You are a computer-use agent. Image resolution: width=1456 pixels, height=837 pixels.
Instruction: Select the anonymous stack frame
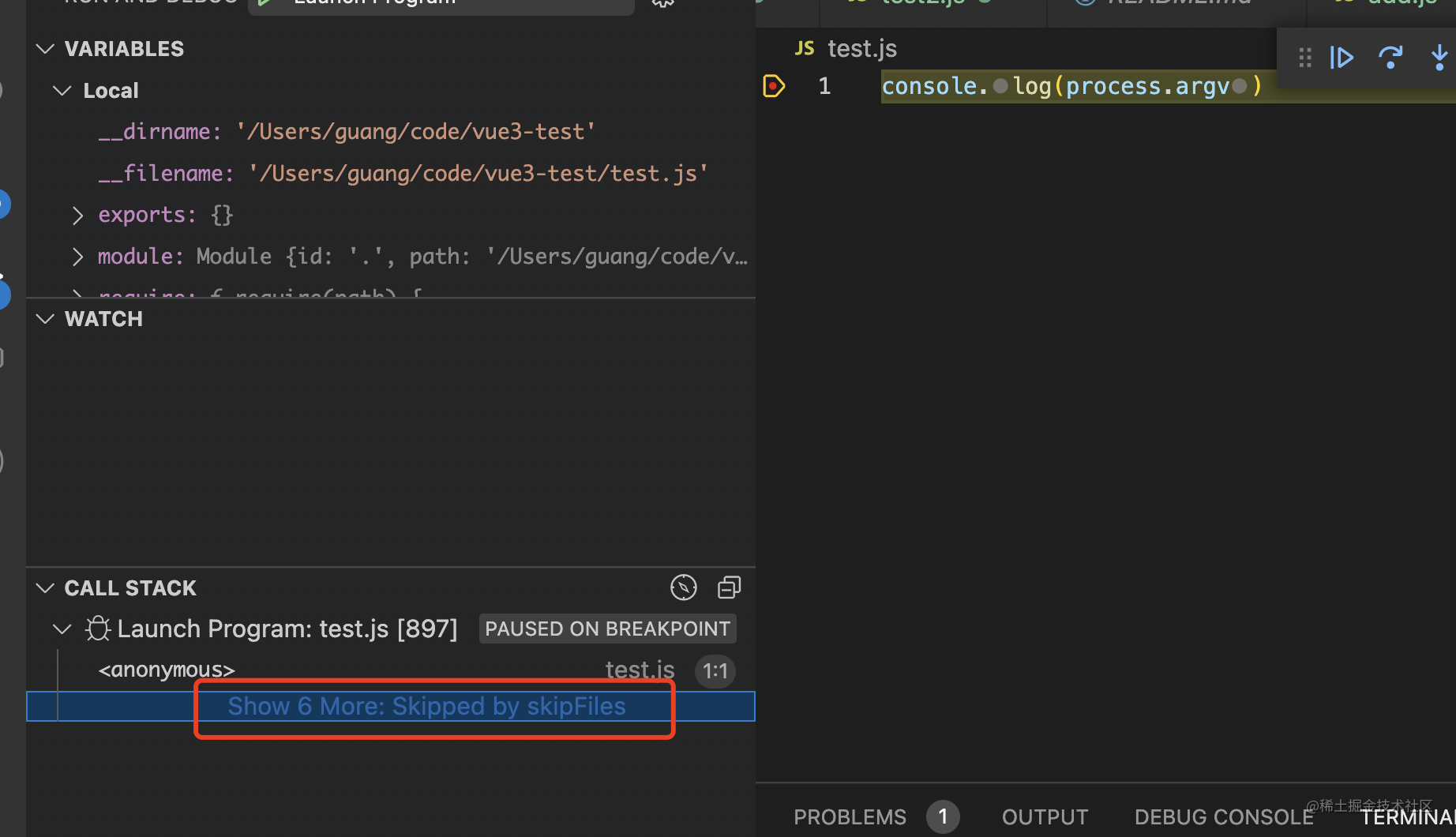167,670
